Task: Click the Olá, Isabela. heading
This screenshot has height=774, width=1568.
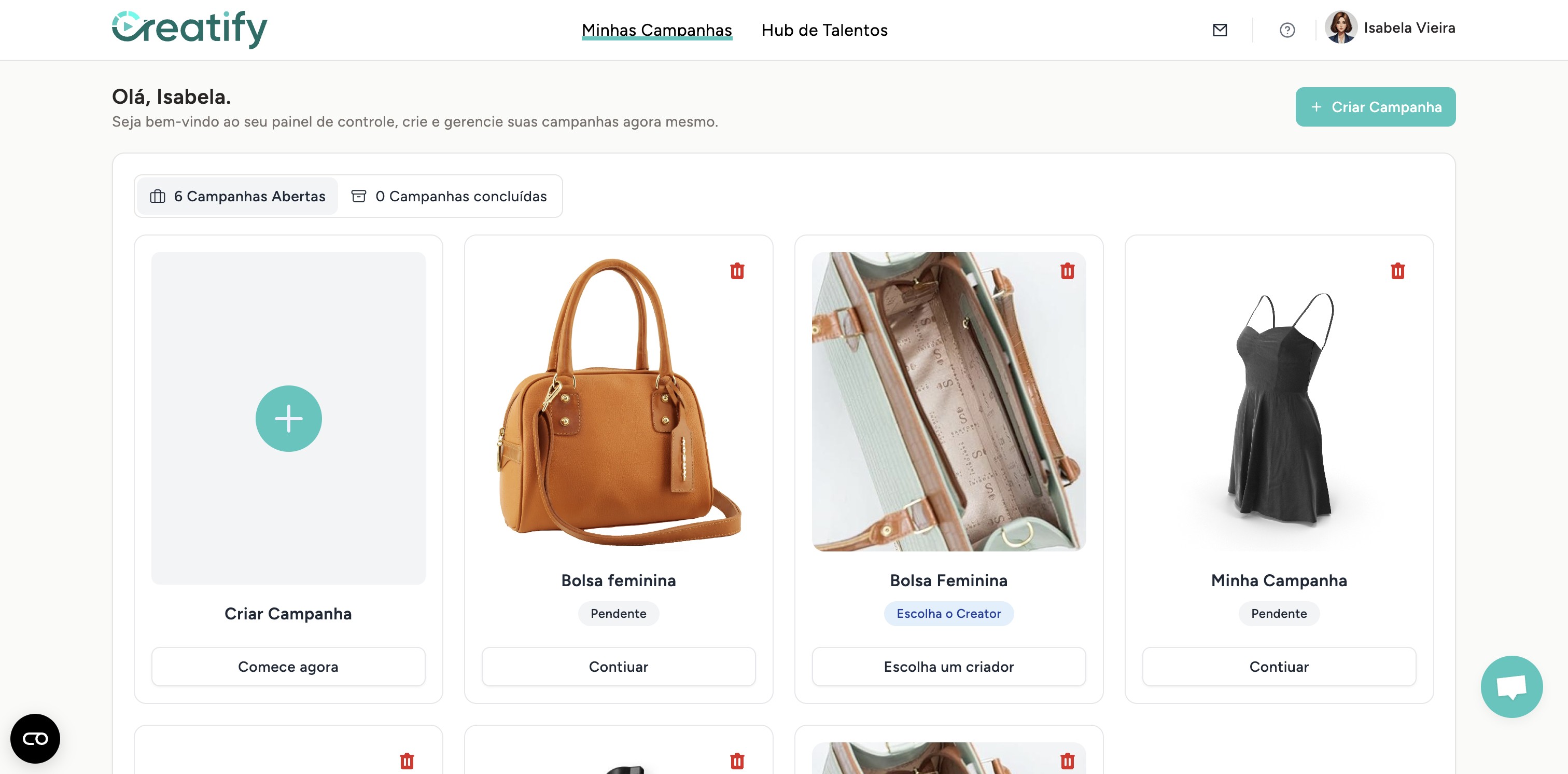Action: 172,97
